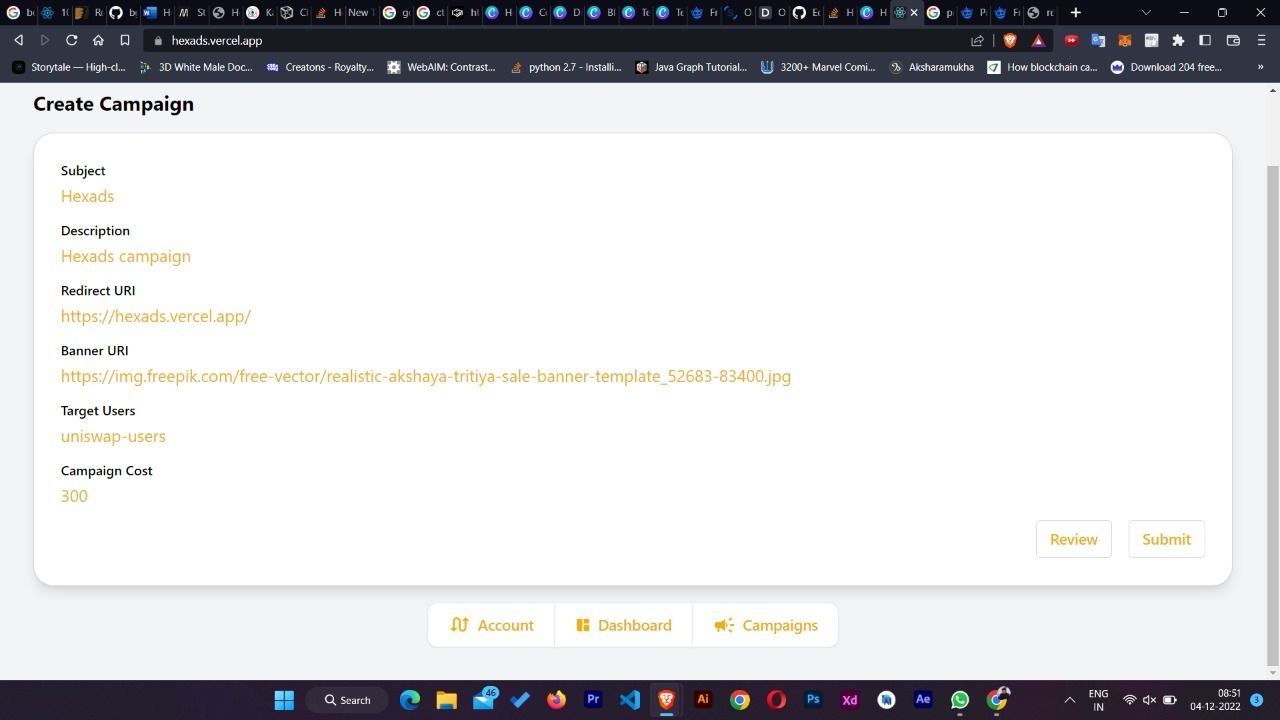Open Adobe Illustrator from taskbar
This screenshot has height=720, width=1280.
[x=703, y=700]
